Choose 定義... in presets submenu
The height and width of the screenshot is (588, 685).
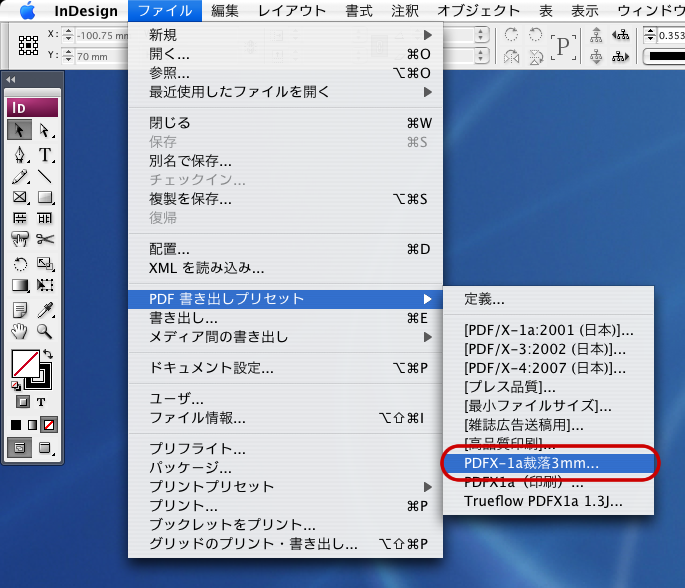click(549, 299)
